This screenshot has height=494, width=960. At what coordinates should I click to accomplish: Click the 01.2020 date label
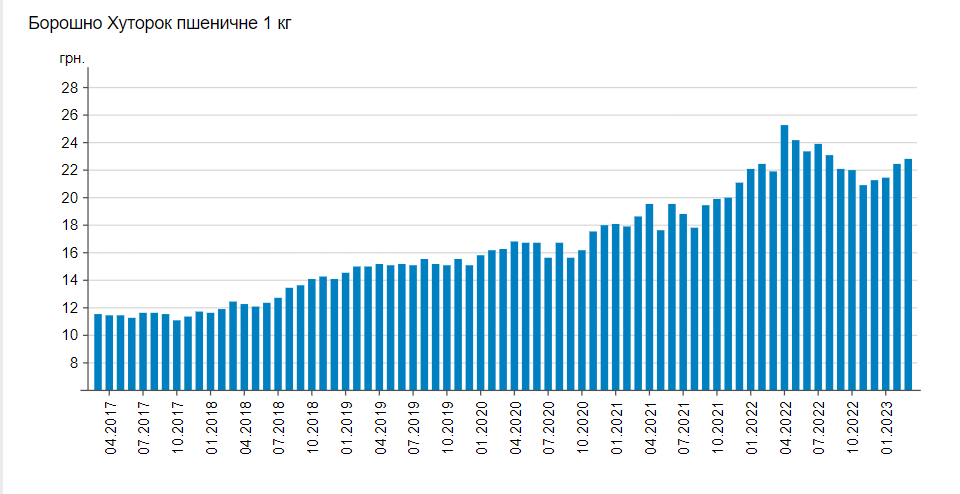coord(481,427)
